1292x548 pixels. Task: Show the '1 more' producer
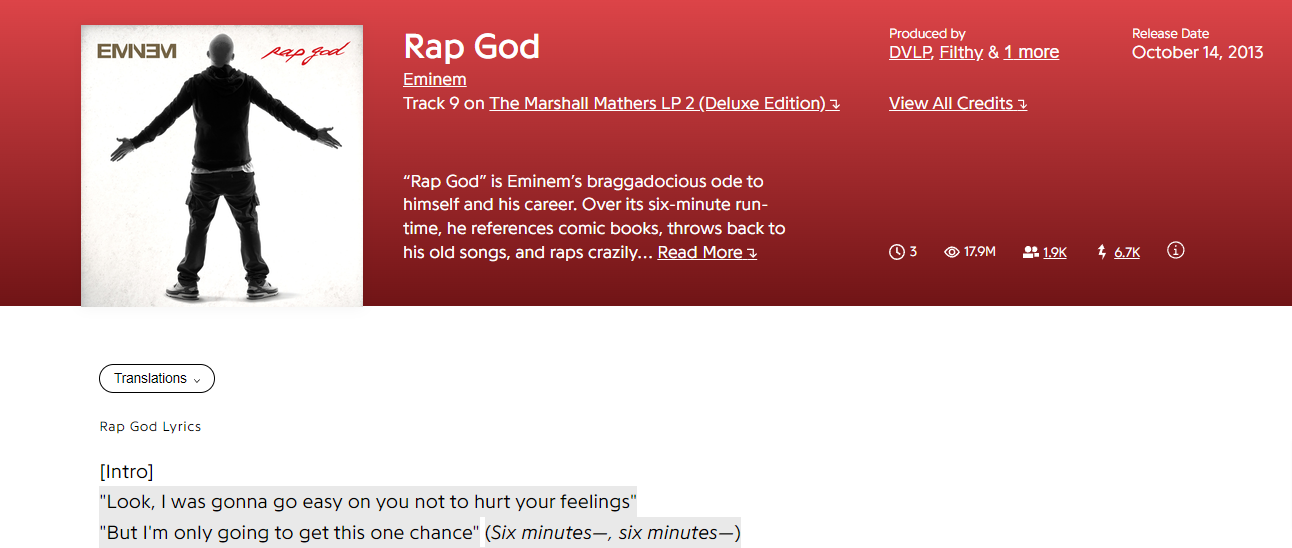(1031, 52)
